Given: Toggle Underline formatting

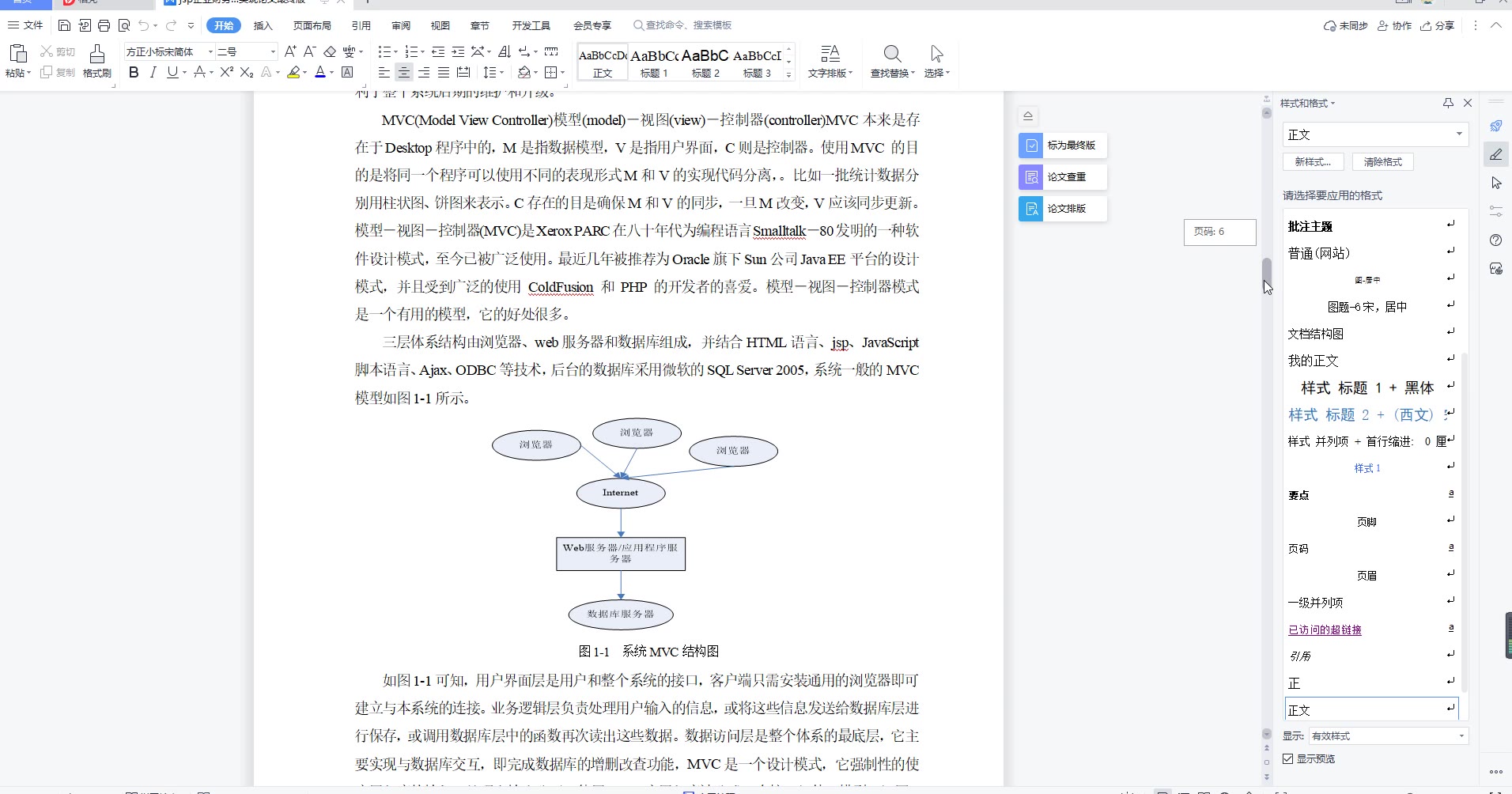Looking at the screenshot, I should point(172,72).
